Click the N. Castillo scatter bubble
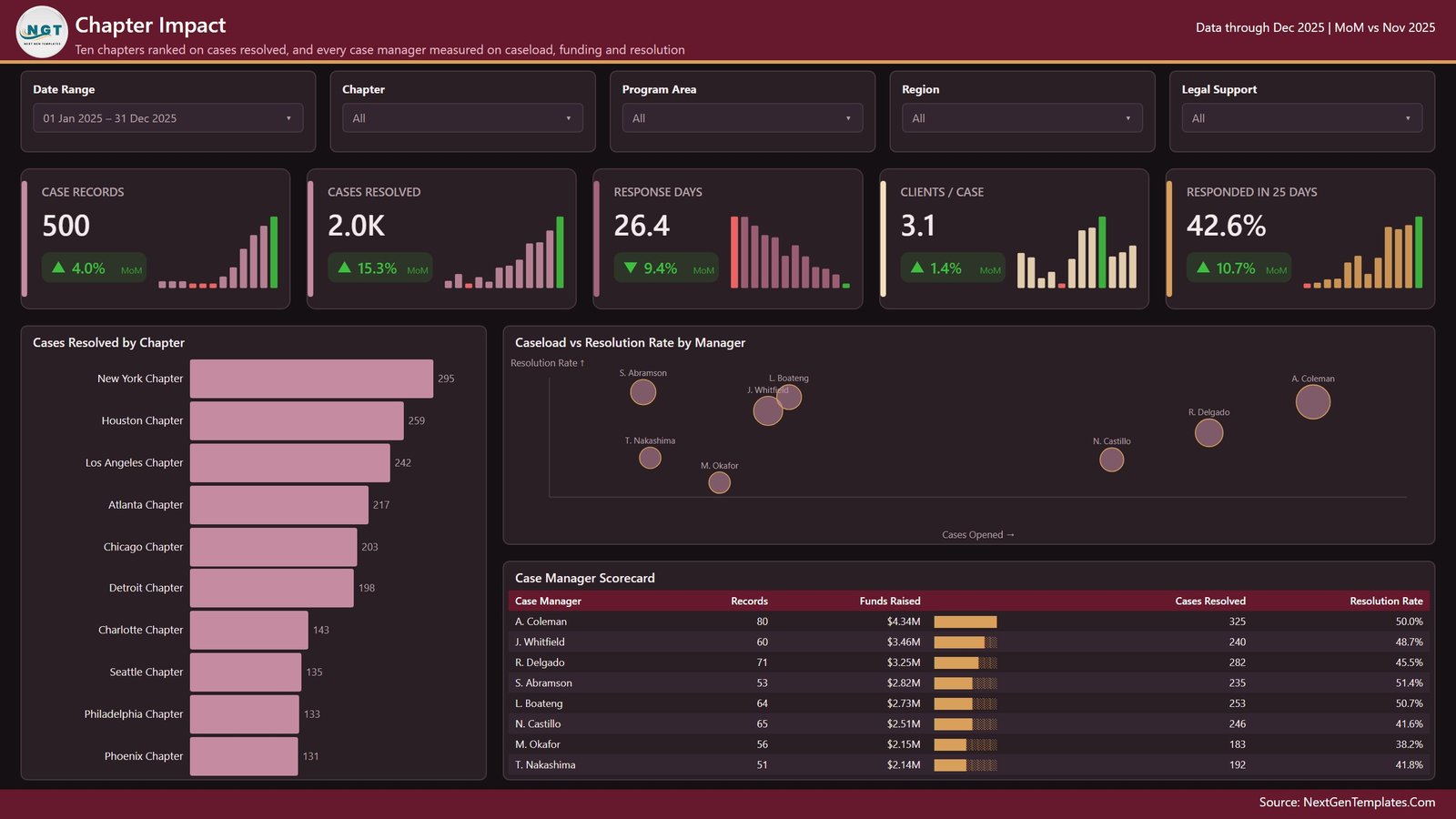Image resolution: width=1456 pixels, height=819 pixels. 1111,460
